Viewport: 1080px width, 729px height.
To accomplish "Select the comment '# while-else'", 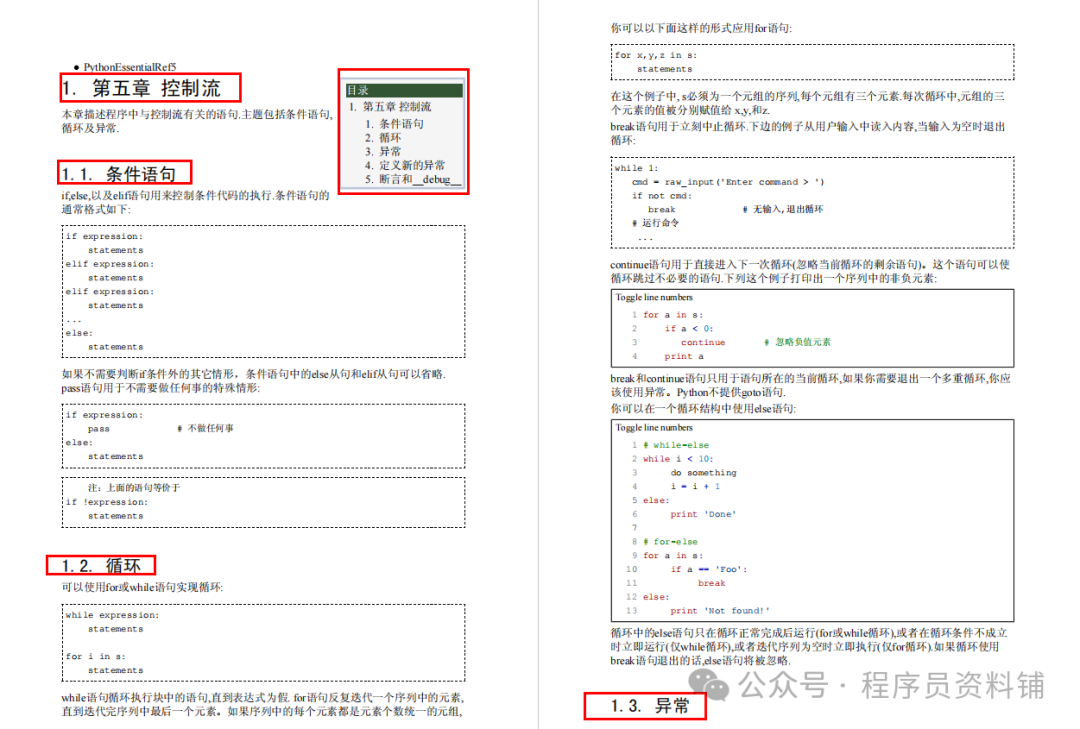I will point(676,445).
